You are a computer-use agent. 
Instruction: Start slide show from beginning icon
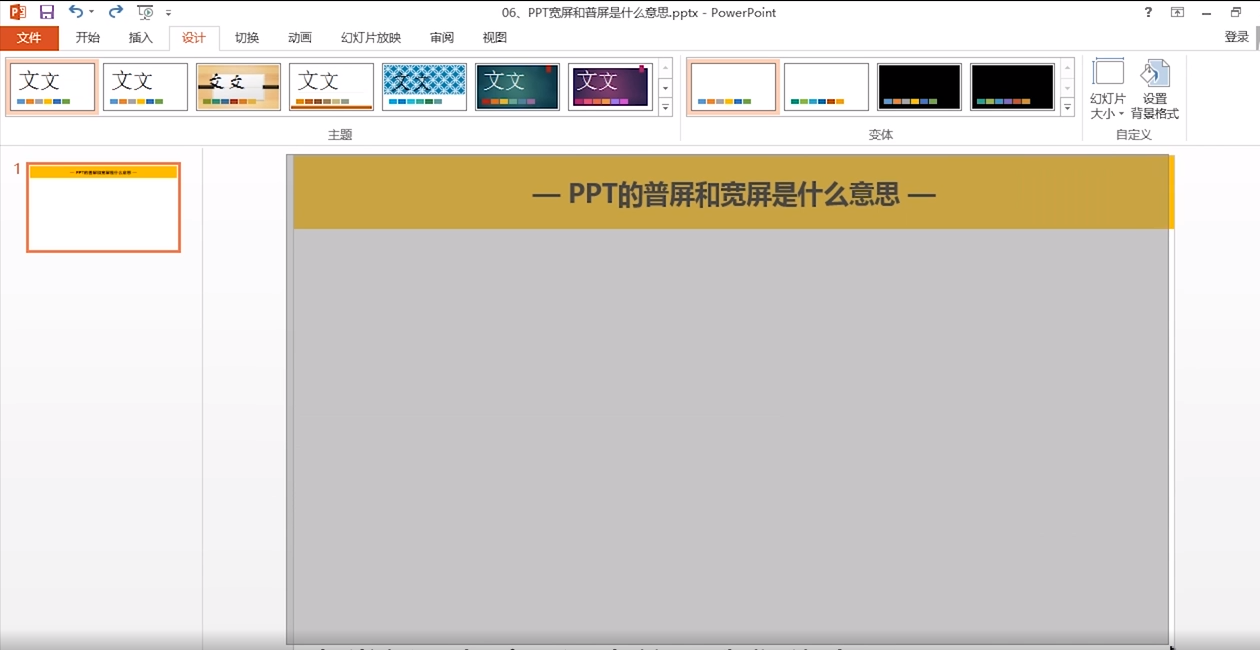pyautogui.click(x=146, y=12)
